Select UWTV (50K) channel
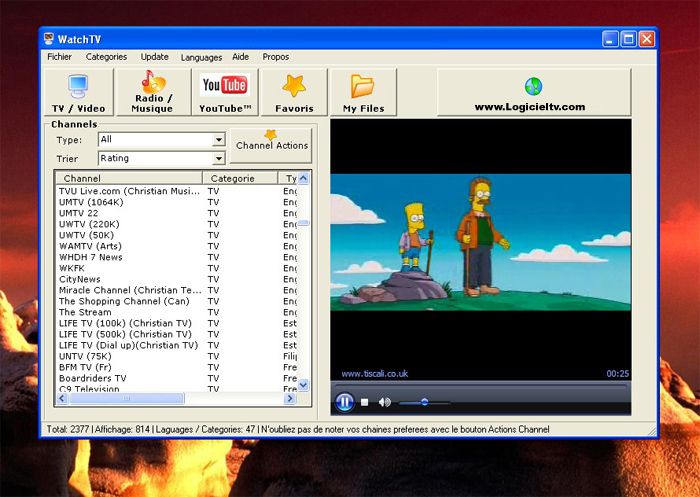700x497 pixels. click(x=177, y=235)
